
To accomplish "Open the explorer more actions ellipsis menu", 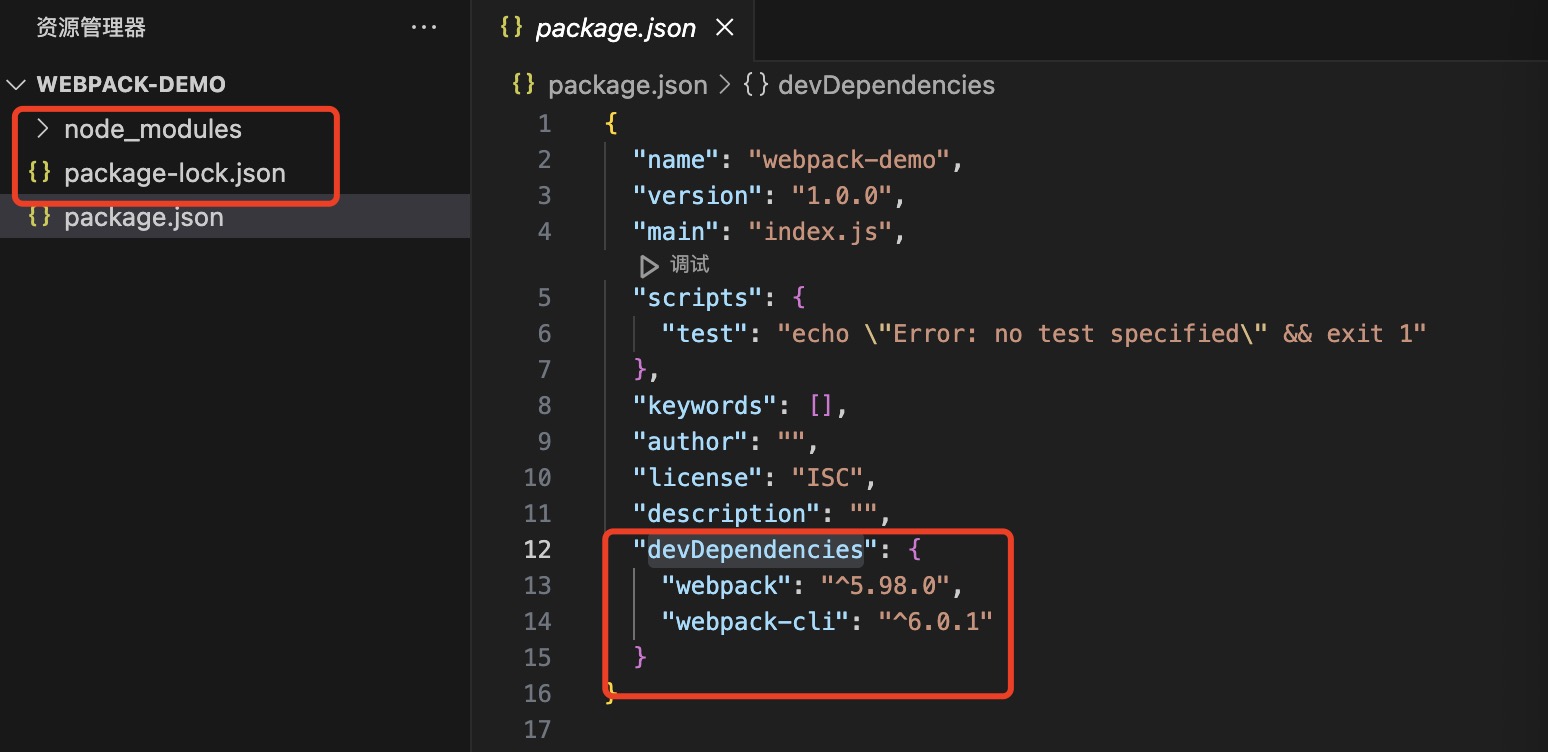I will 424,28.
